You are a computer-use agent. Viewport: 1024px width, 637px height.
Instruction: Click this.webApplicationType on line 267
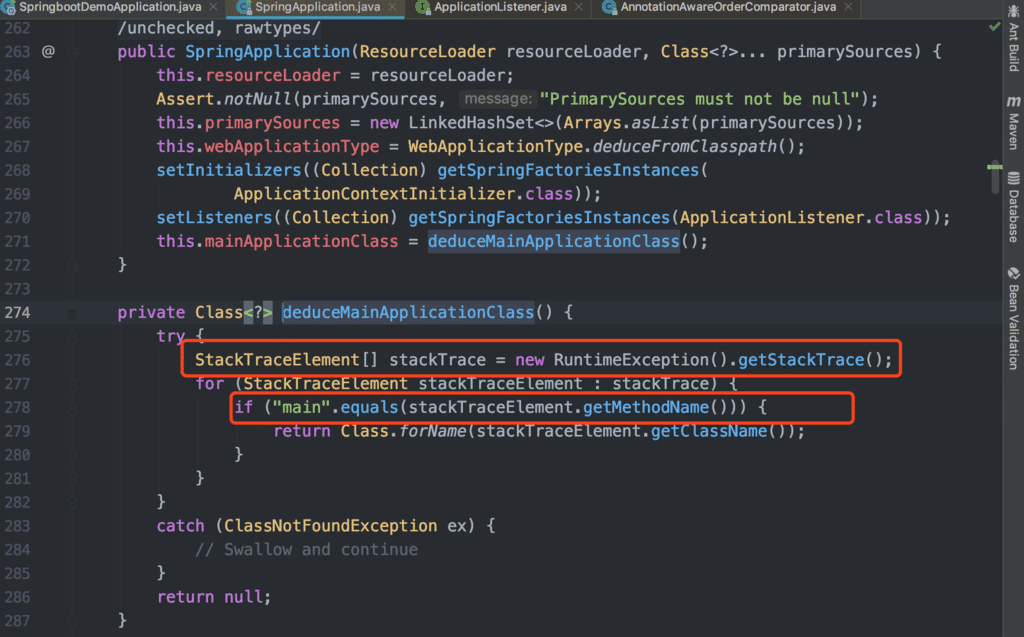tap(268, 146)
